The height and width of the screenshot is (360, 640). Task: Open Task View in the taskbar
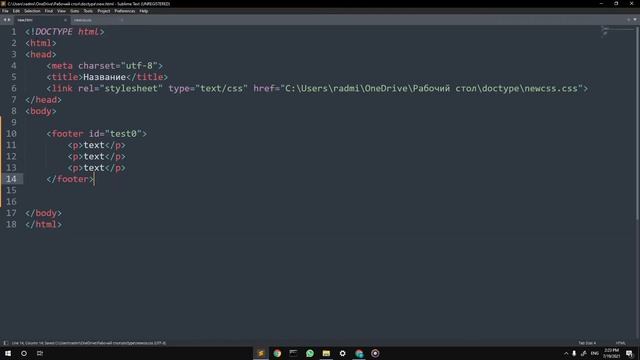point(40,353)
